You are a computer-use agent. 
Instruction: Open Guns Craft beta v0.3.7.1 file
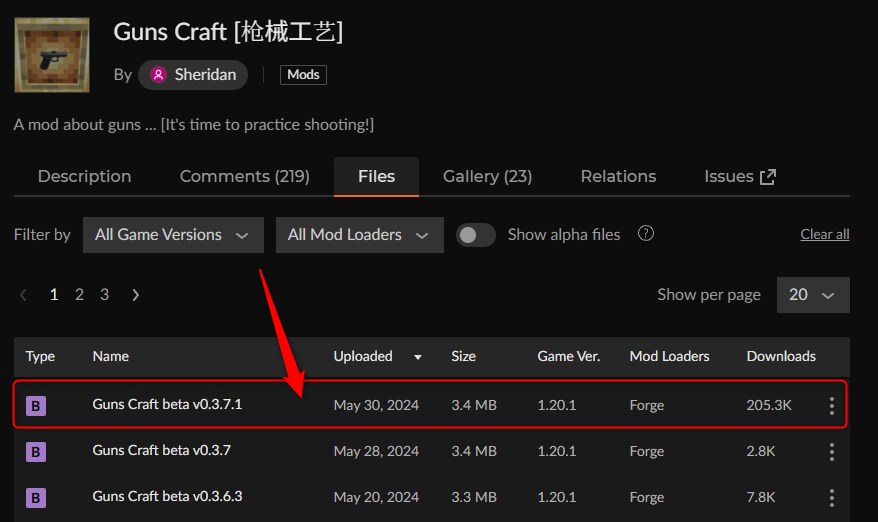167,404
